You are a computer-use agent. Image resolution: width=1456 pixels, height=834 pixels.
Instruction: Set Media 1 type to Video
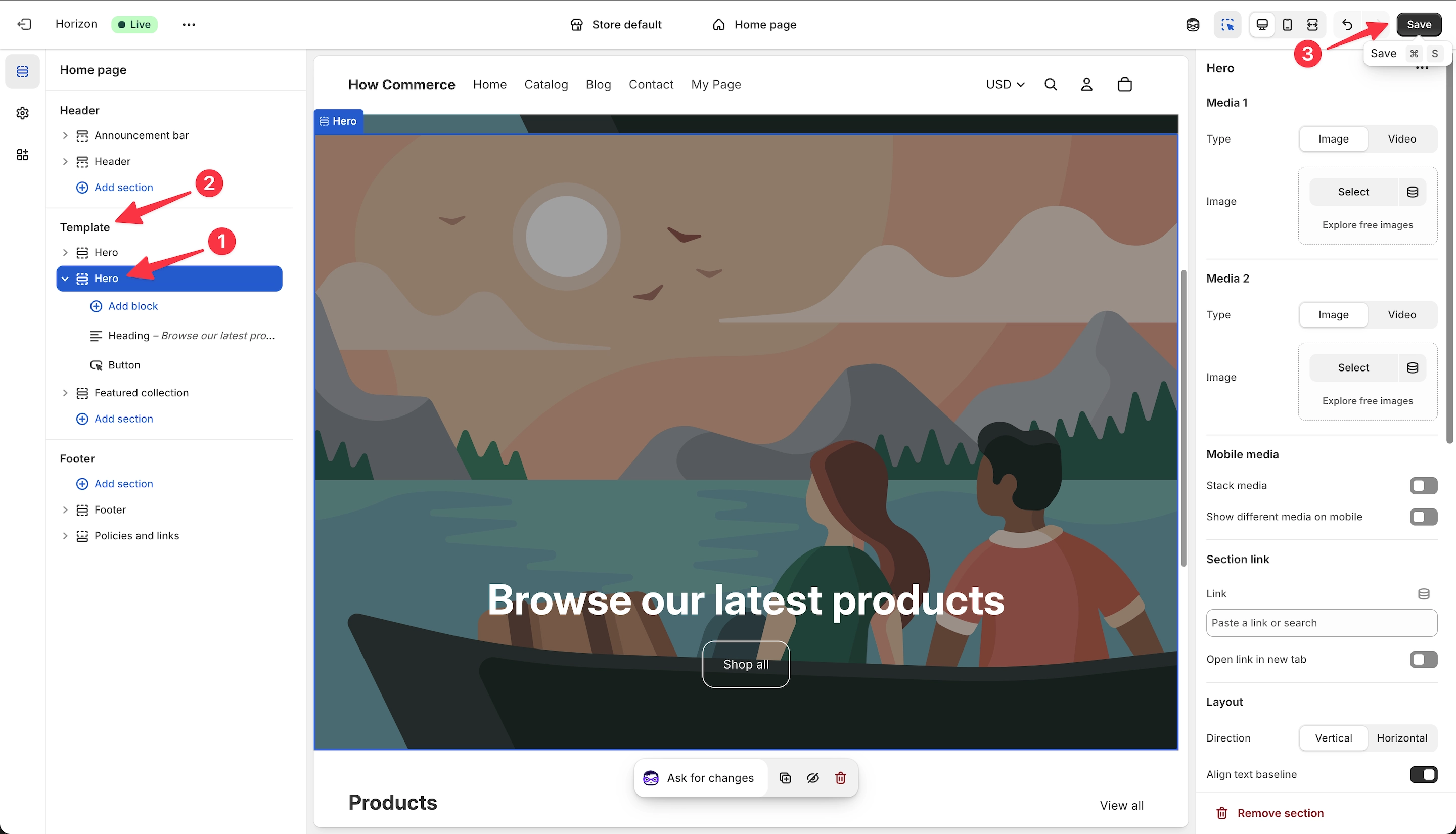[1401, 139]
